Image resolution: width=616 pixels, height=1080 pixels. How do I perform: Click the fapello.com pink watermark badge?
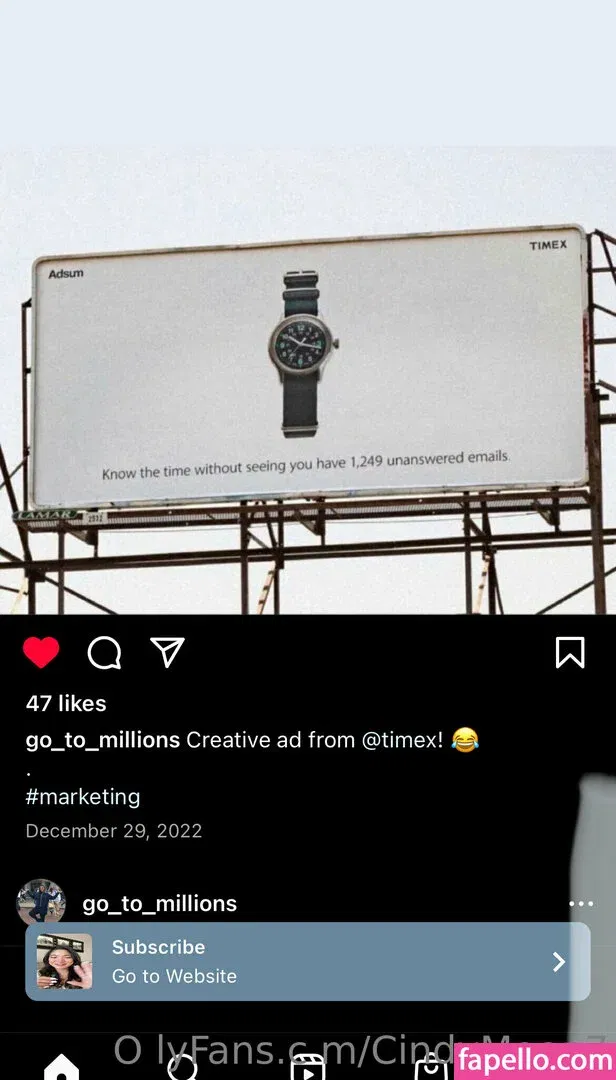point(534,1058)
